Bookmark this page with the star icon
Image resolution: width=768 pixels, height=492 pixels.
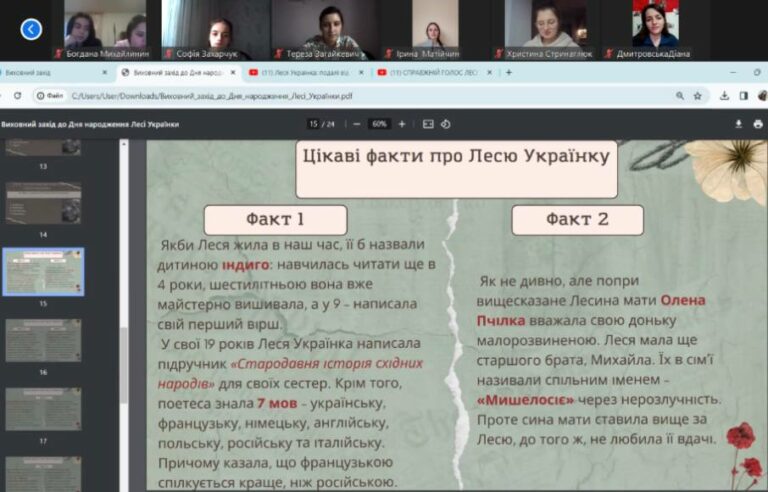697,96
